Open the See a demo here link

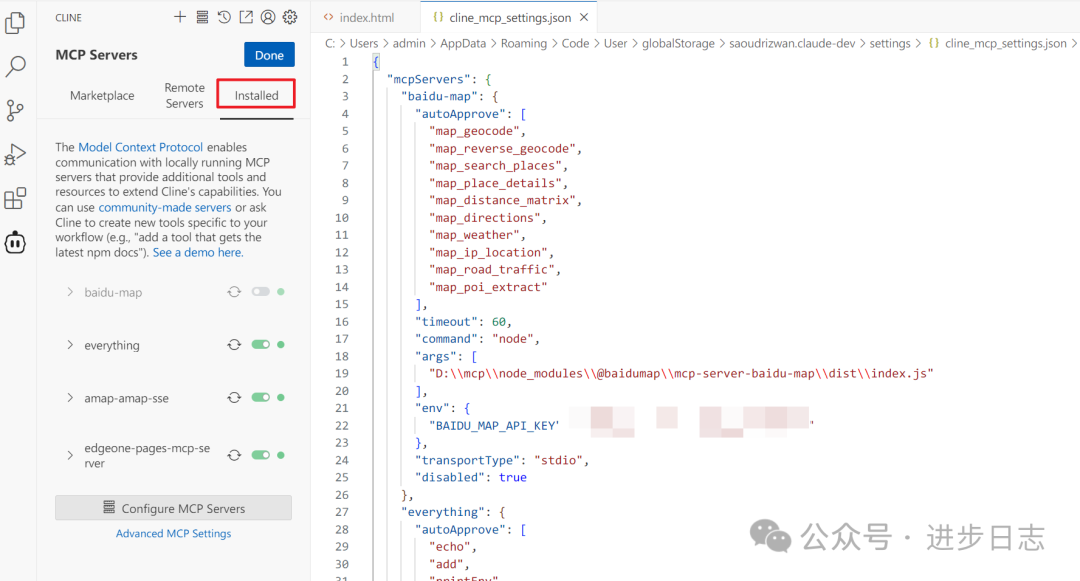198,253
